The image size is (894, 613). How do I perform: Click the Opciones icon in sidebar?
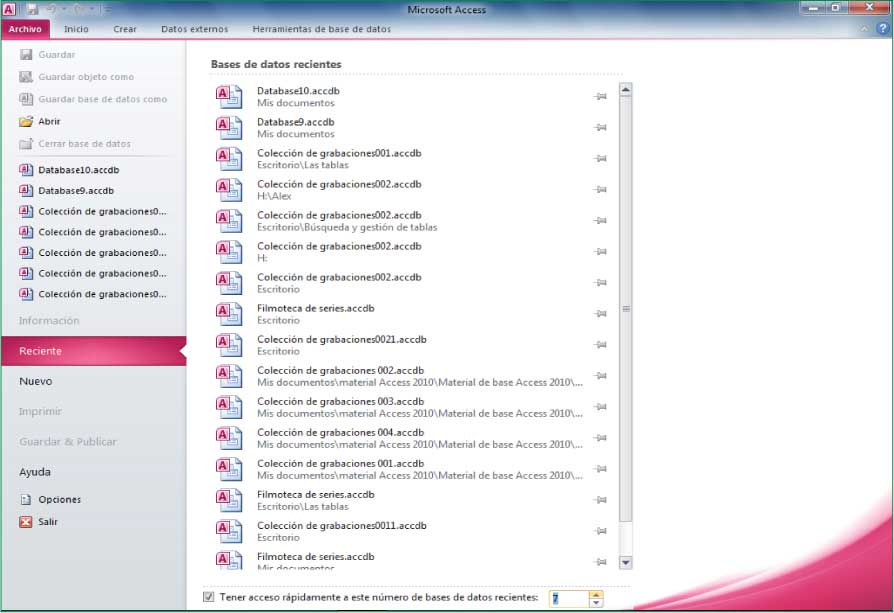tap(26, 500)
